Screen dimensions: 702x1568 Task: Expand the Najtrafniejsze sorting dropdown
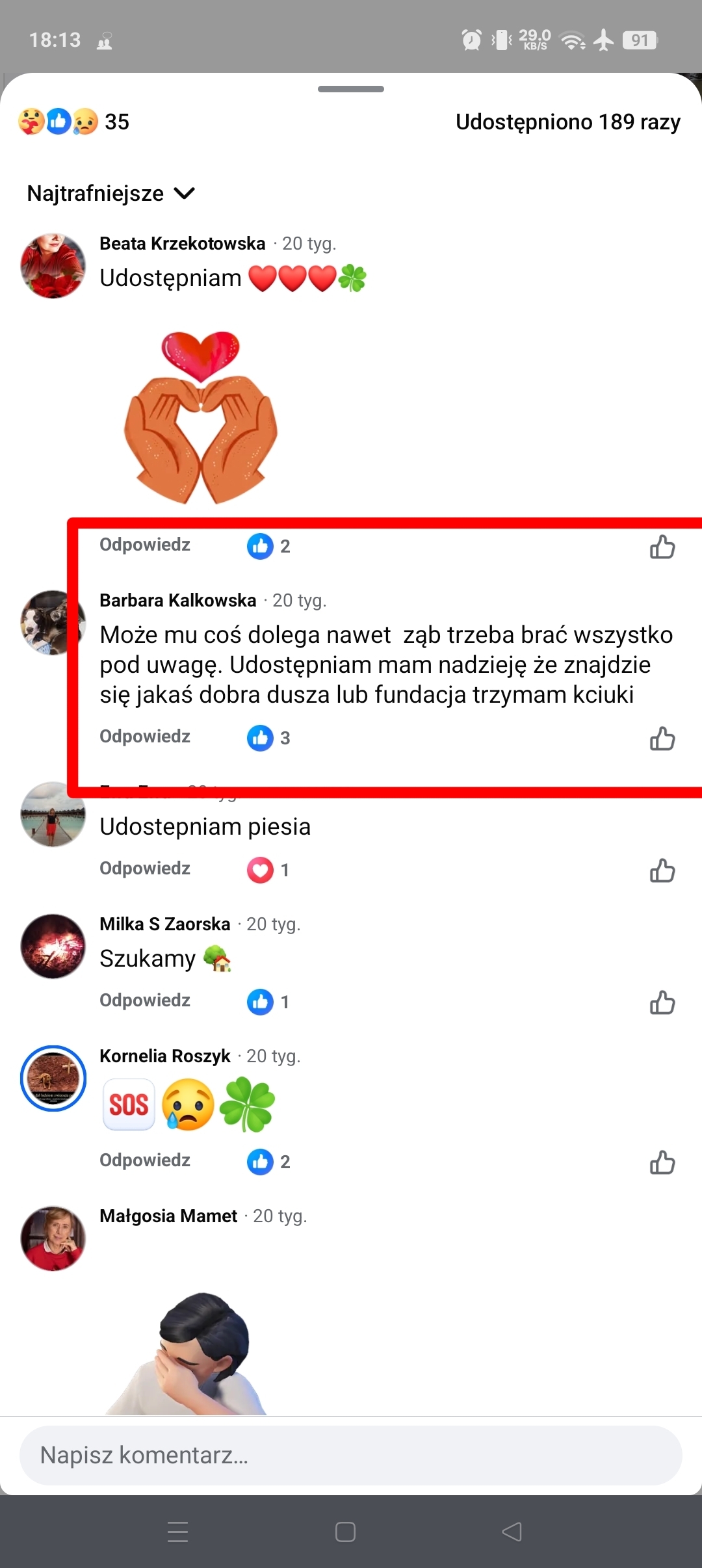(111, 193)
